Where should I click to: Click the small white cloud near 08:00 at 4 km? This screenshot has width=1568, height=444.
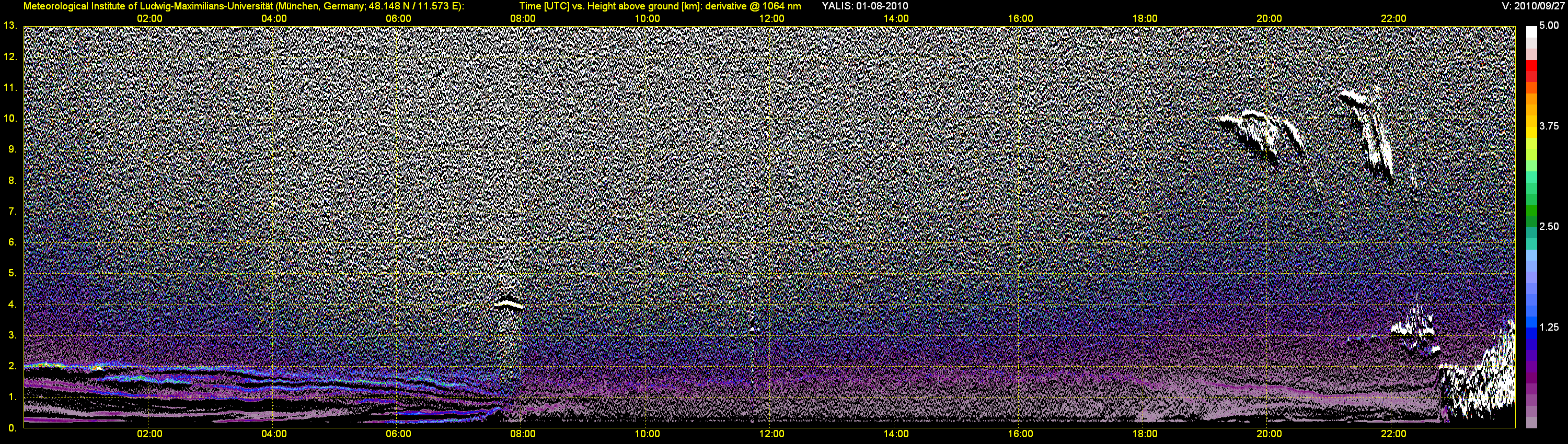click(508, 303)
